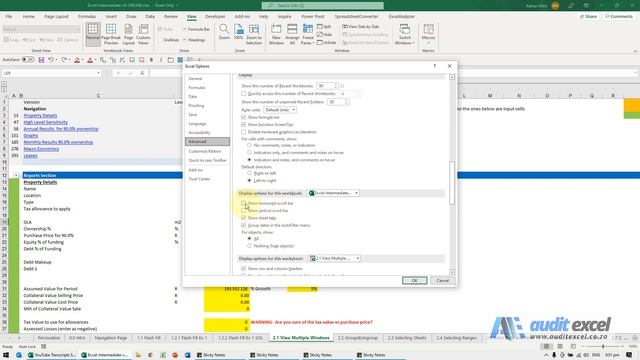This screenshot has height=360, width=640.
Task: Select No comments, notes, or indicators
Action: 249,145
